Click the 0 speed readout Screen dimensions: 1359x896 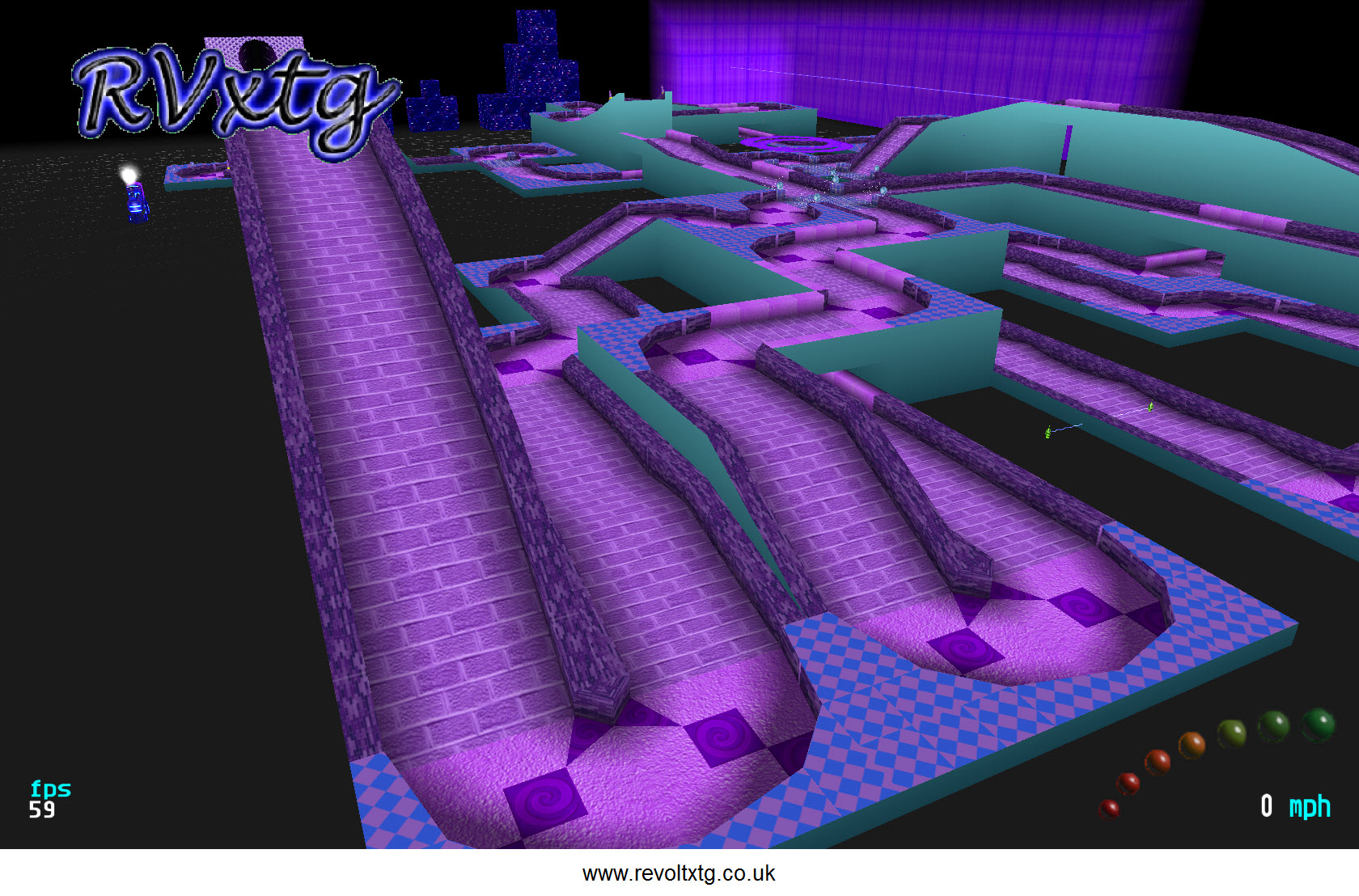click(1267, 805)
